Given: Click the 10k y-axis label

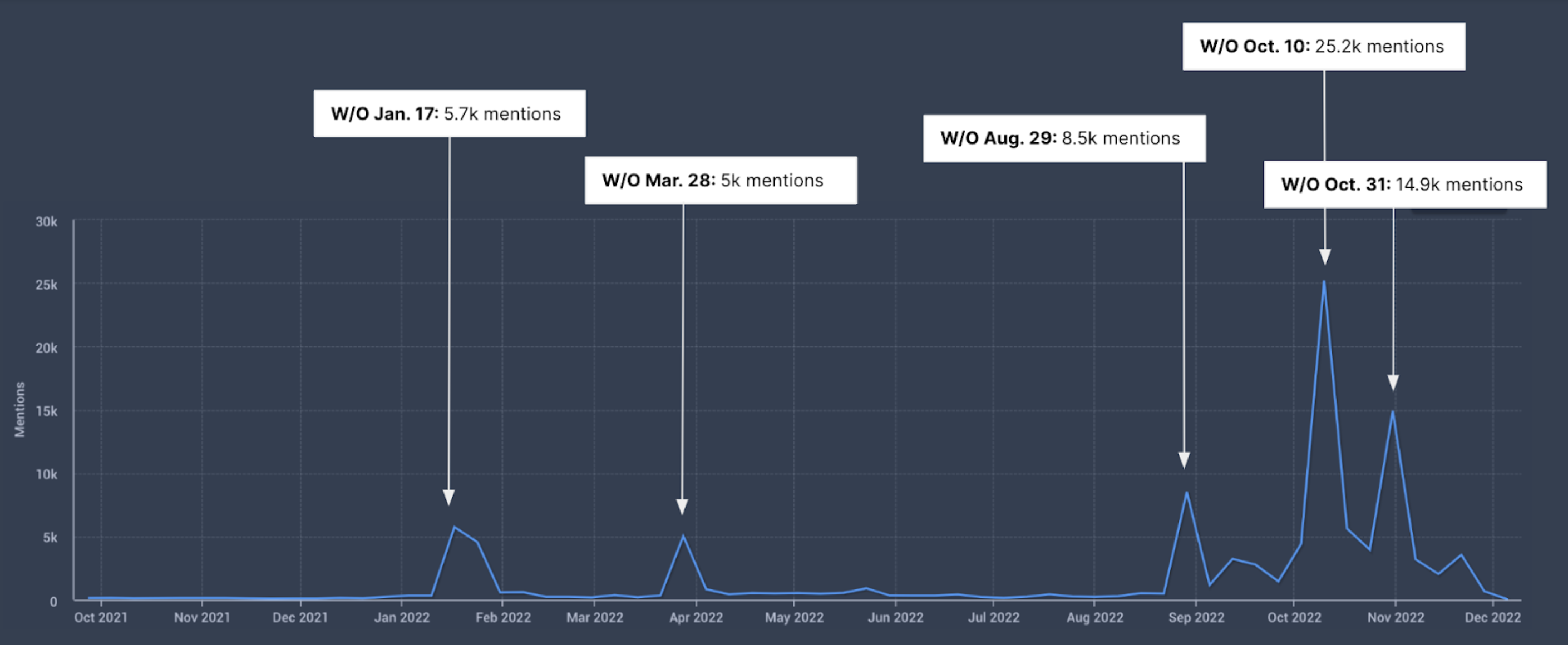Looking at the screenshot, I should click(46, 474).
